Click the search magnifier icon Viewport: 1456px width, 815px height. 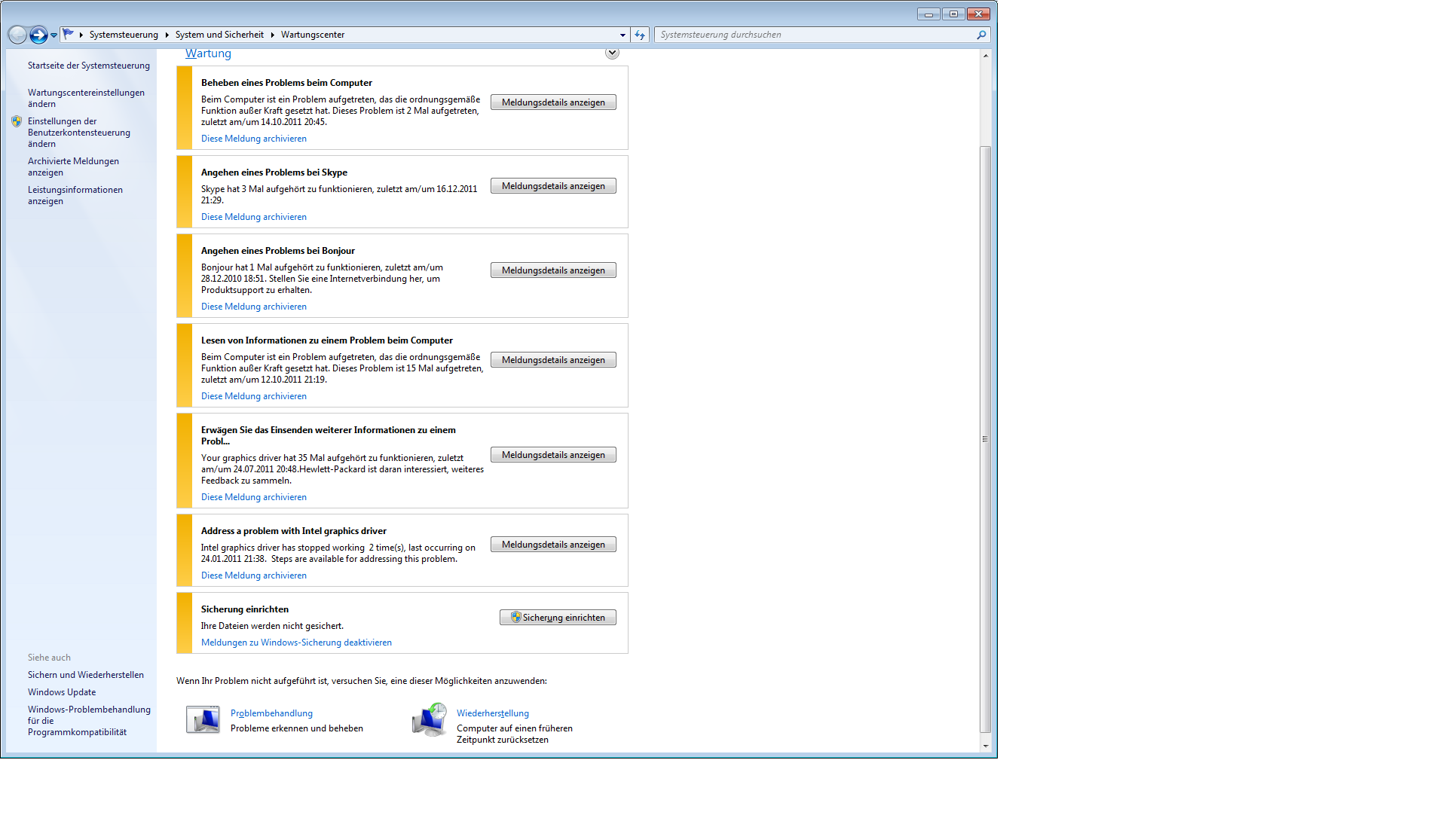click(x=980, y=35)
